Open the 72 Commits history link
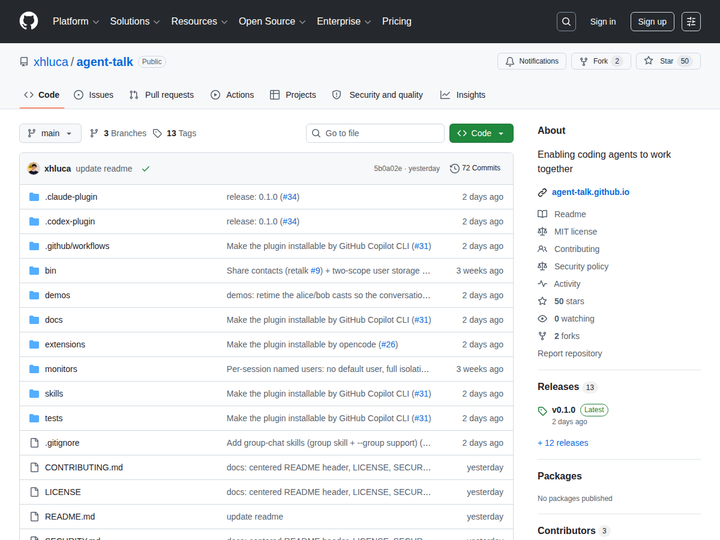 tap(475, 168)
